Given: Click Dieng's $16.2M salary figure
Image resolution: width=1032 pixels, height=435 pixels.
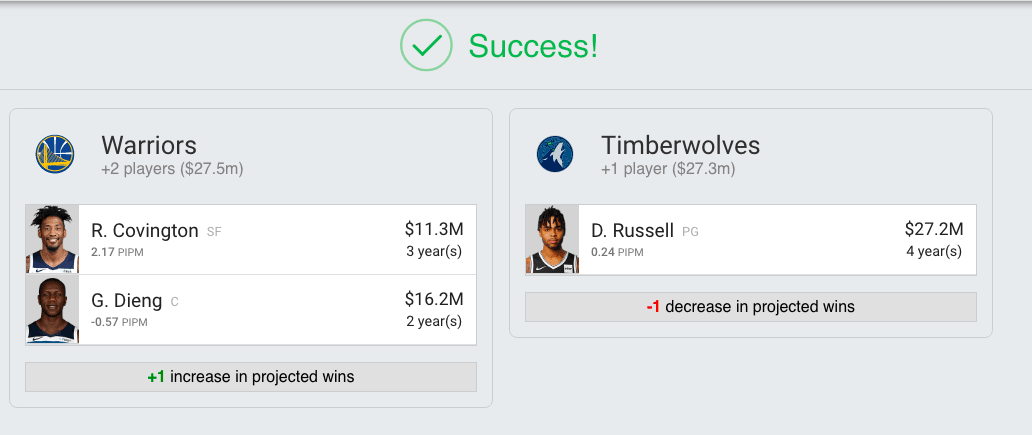Looking at the screenshot, I should pos(433,299).
